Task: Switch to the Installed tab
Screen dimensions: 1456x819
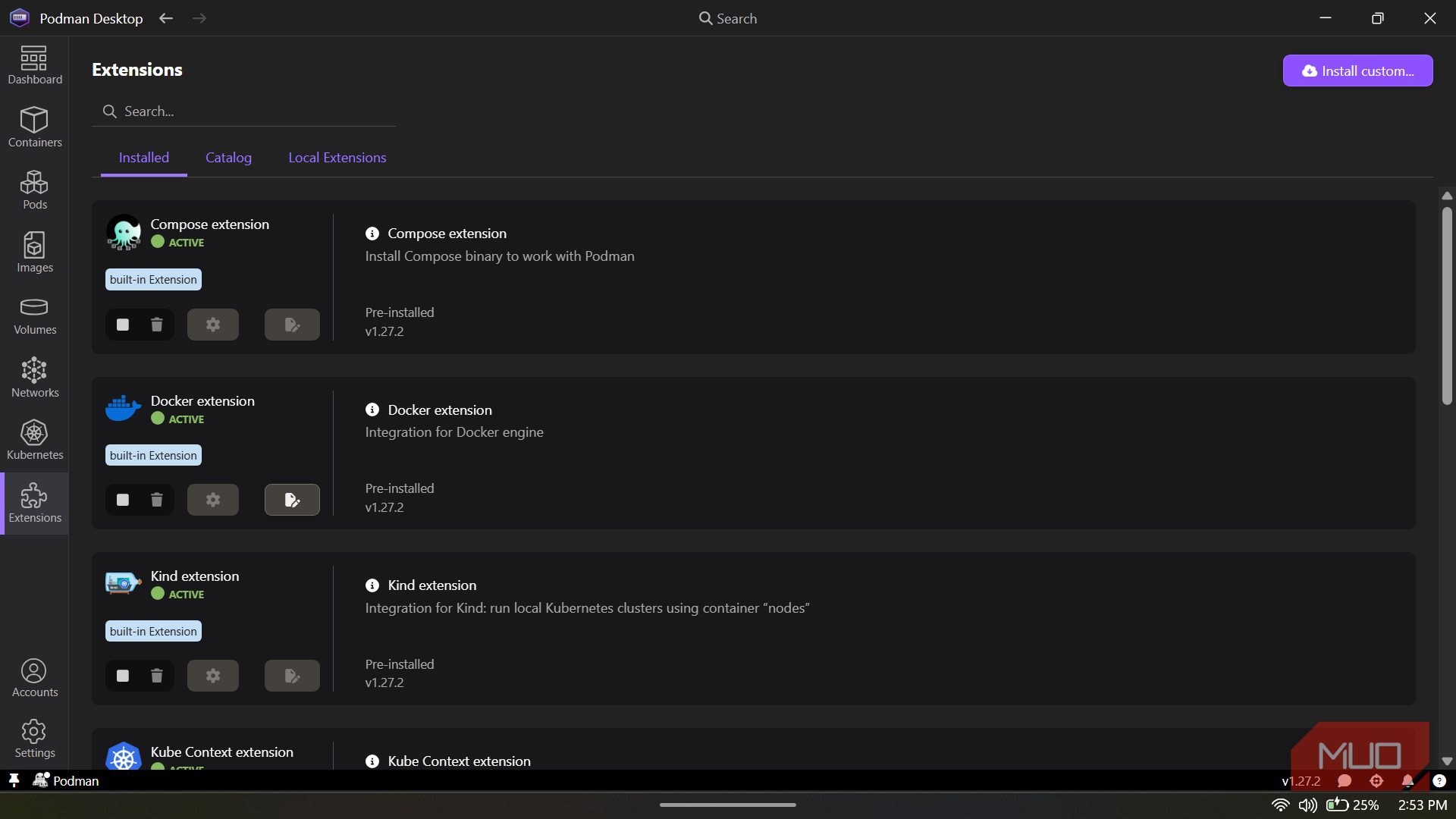Action: tap(144, 158)
